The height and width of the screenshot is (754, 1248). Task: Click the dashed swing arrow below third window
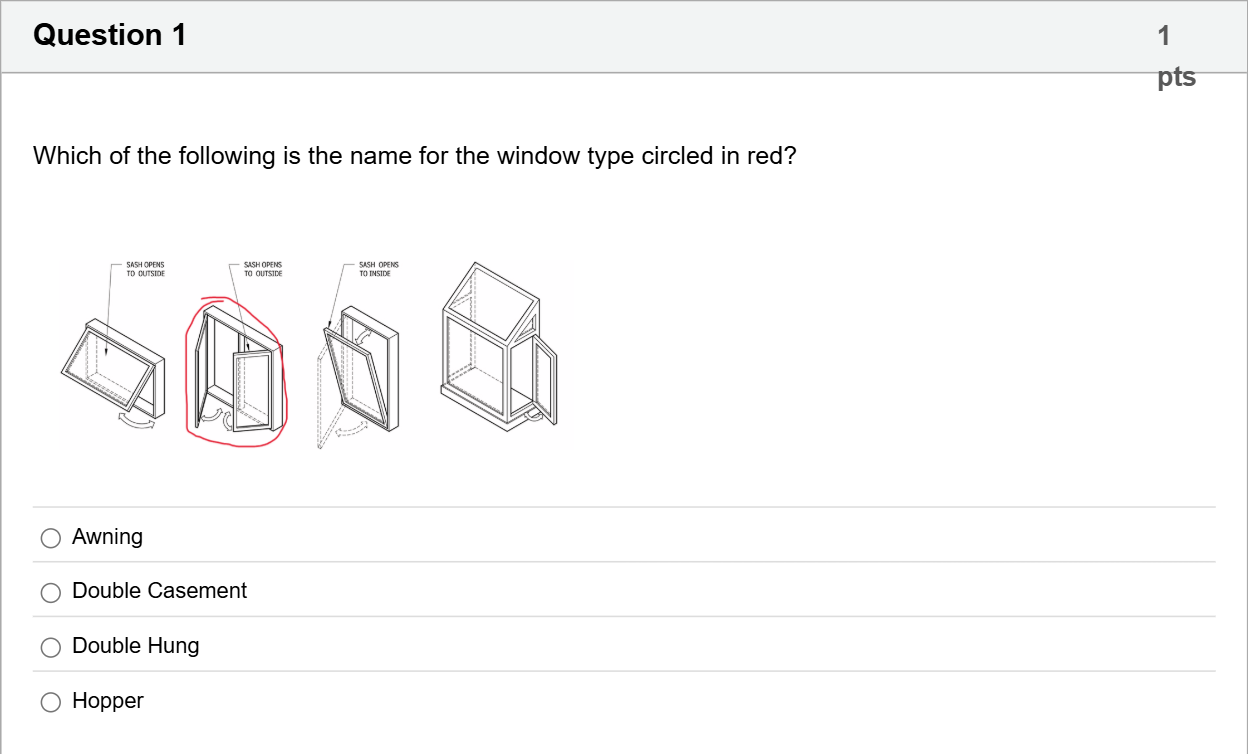(x=349, y=429)
